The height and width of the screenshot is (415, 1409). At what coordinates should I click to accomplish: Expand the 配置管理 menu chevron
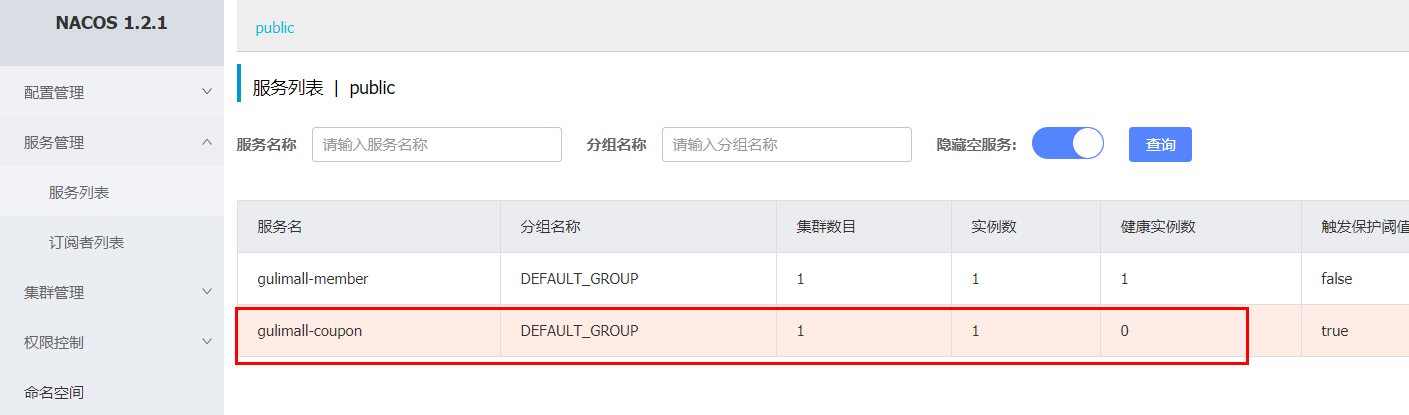[207, 92]
